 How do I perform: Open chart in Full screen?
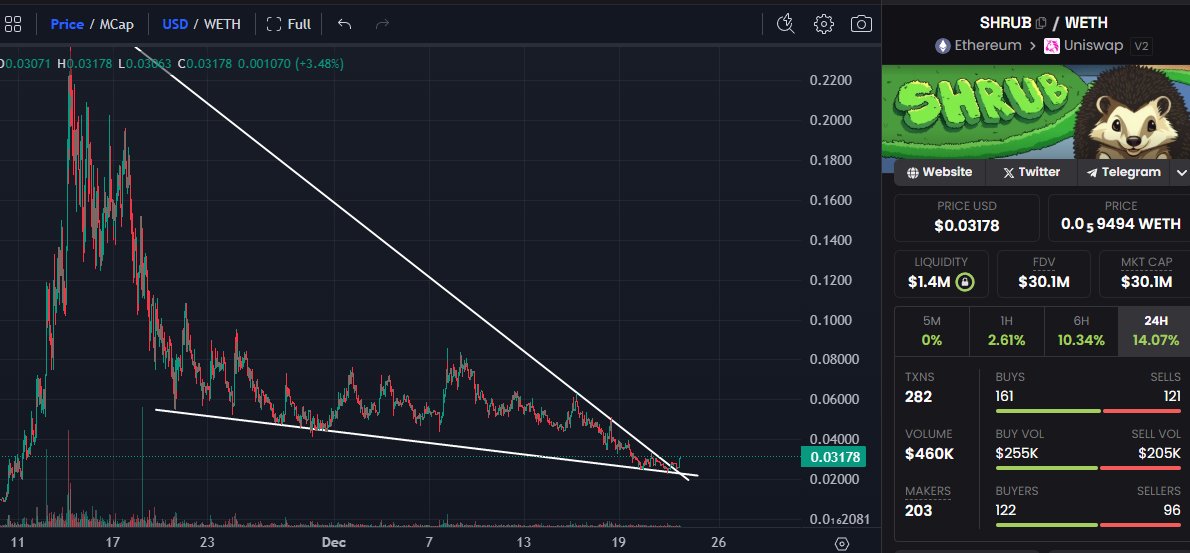point(289,24)
